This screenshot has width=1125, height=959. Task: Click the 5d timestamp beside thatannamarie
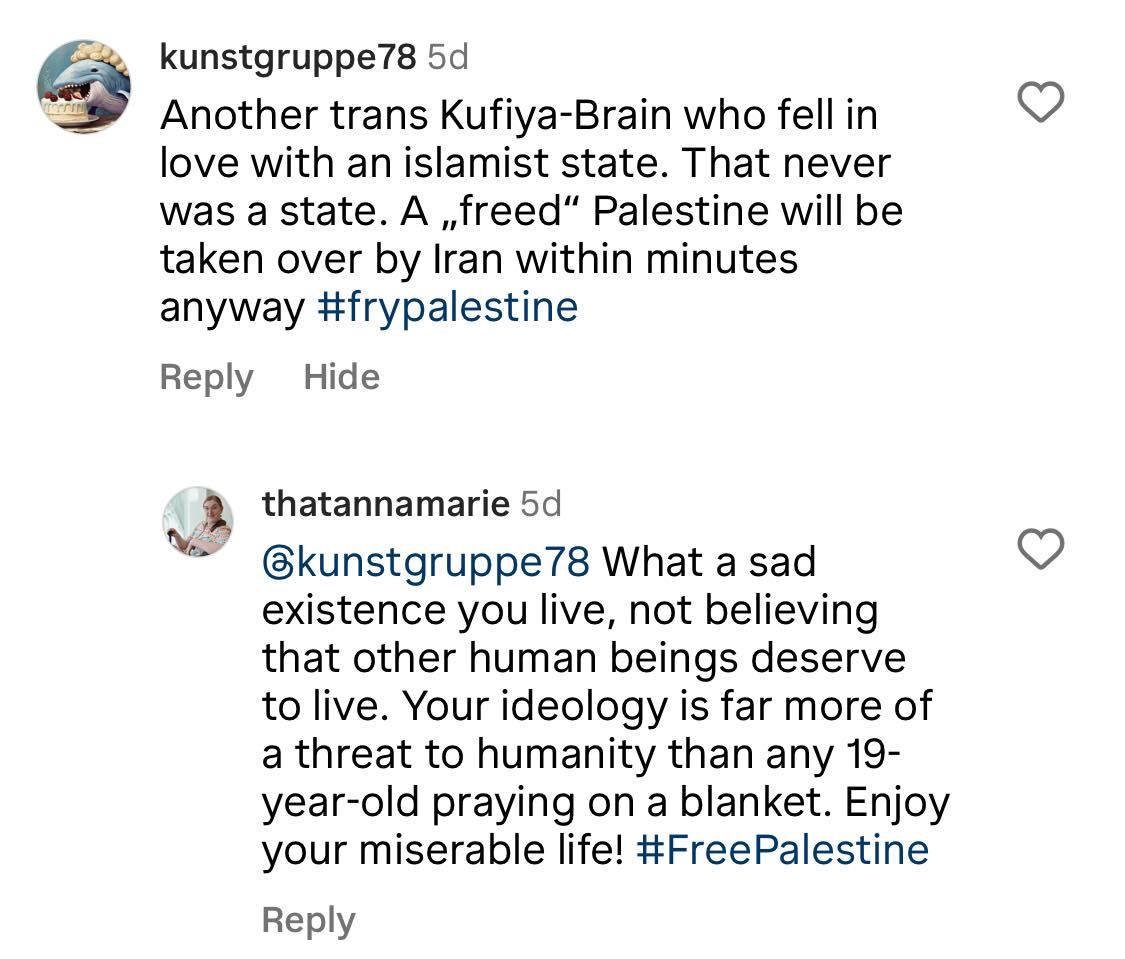[541, 504]
